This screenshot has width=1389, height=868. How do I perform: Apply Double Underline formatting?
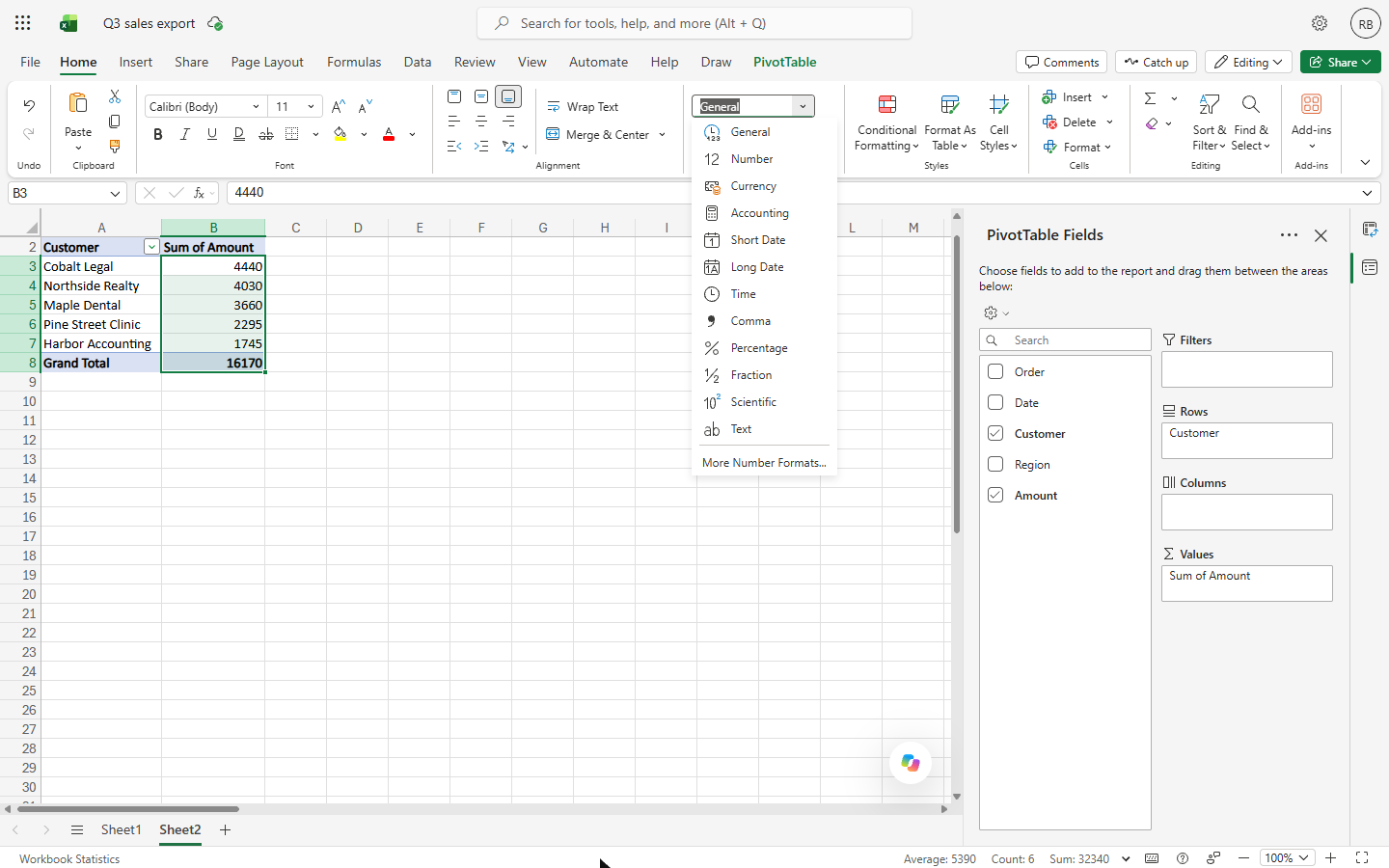click(239, 134)
